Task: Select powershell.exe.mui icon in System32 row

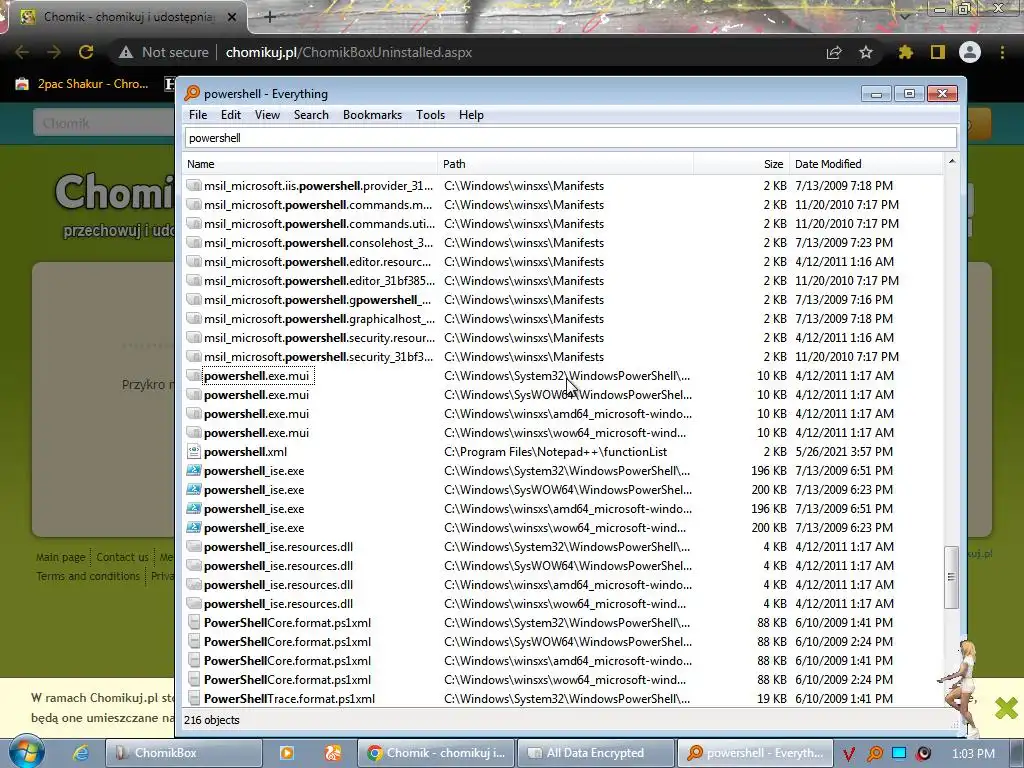Action: (193, 376)
